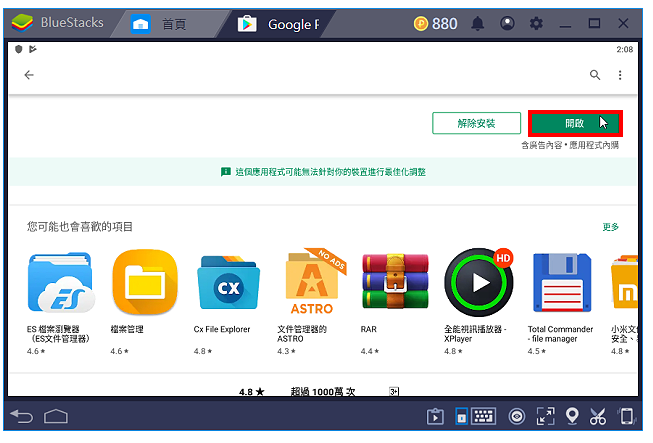
Task: Open ES File Explorer app icon
Action: (x=61, y=282)
